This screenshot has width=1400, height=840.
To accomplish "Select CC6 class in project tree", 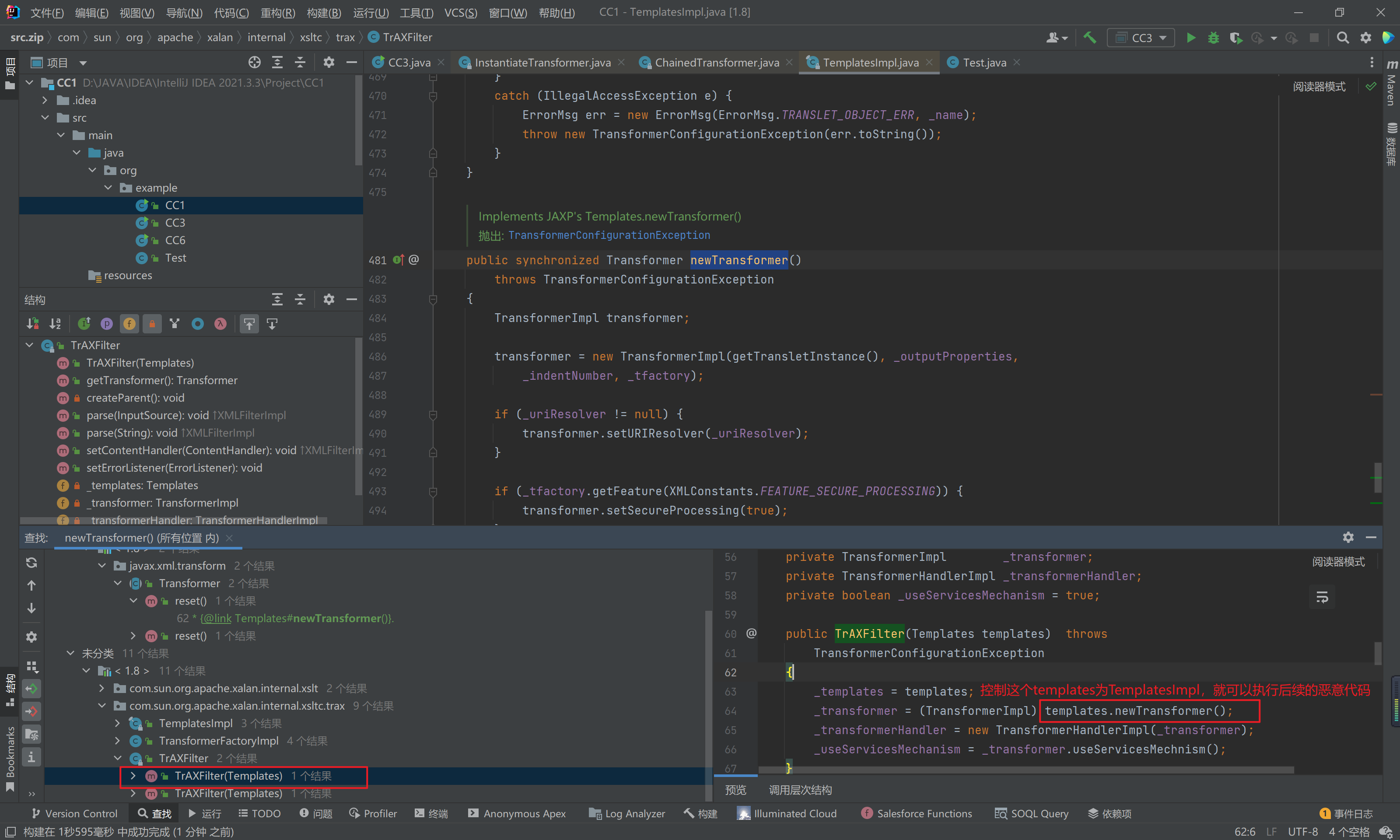I will [175, 240].
